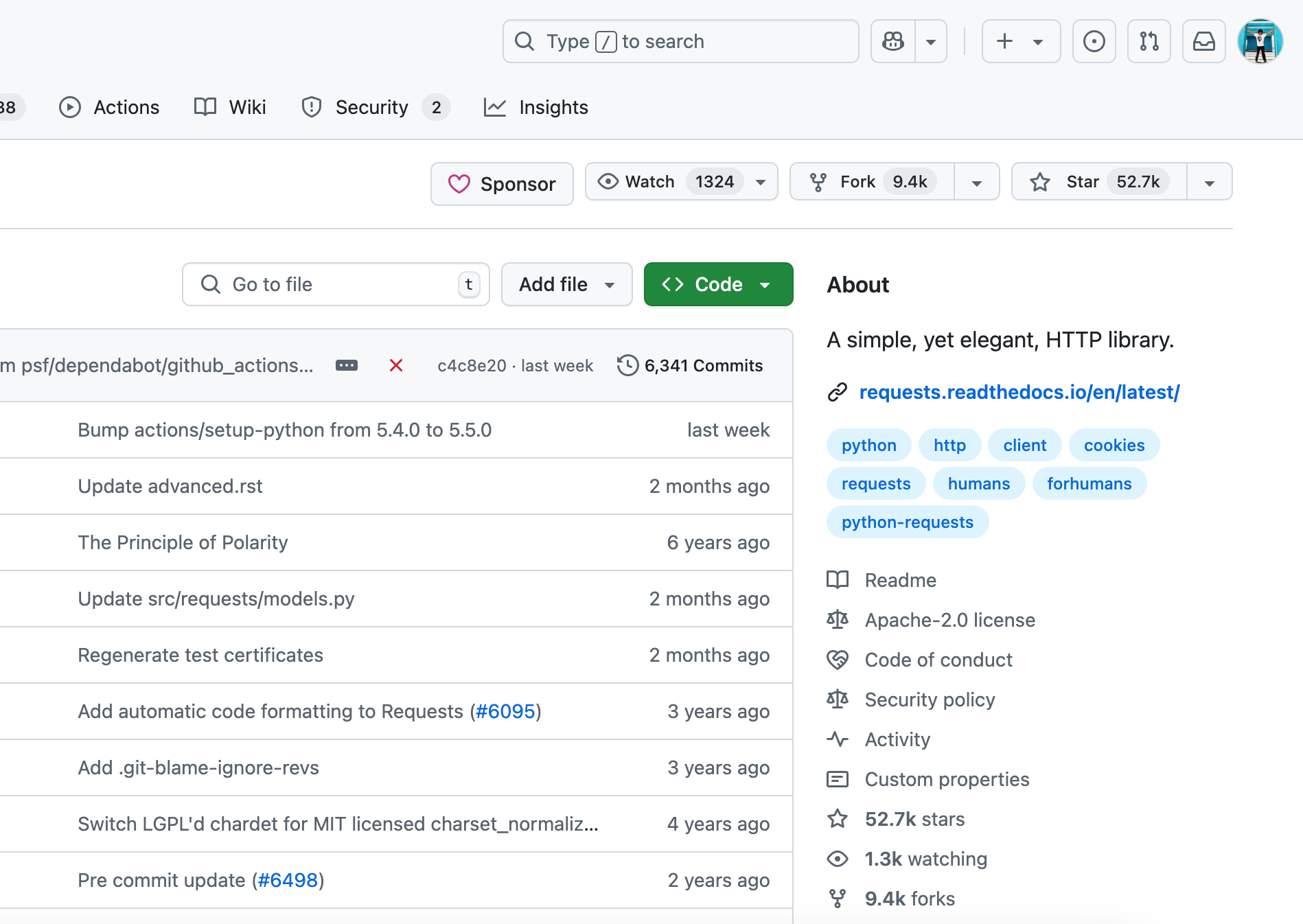Expand the Copilot dropdown arrow
1303x924 pixels.
[x=931, y=41]
